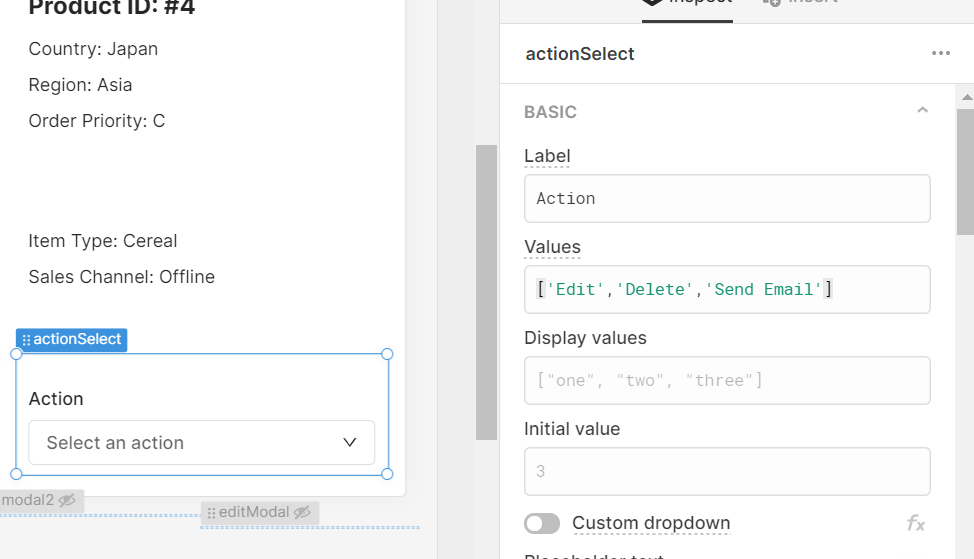The width and height of the screenshot is (974, 559).
Task: Open the three-dots menu beside actionSelect
Action: (x=940, y=53)
